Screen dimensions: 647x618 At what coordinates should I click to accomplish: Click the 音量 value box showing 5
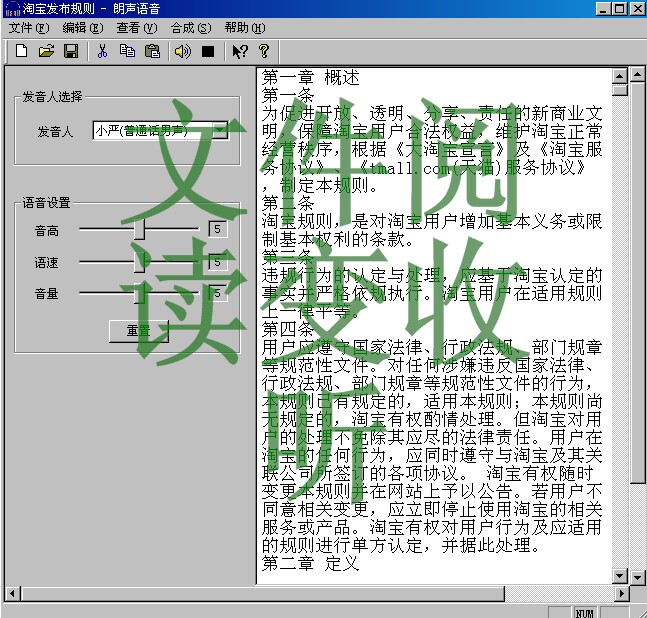click(217, 293)
